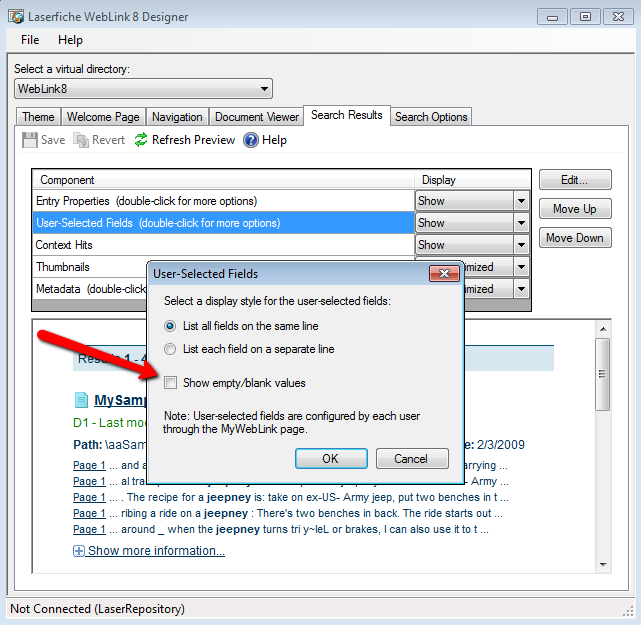Open Page 1 link for jeepney recipe line
The width and height of the screenshot is (641, 625).
[x=89, y=497]
